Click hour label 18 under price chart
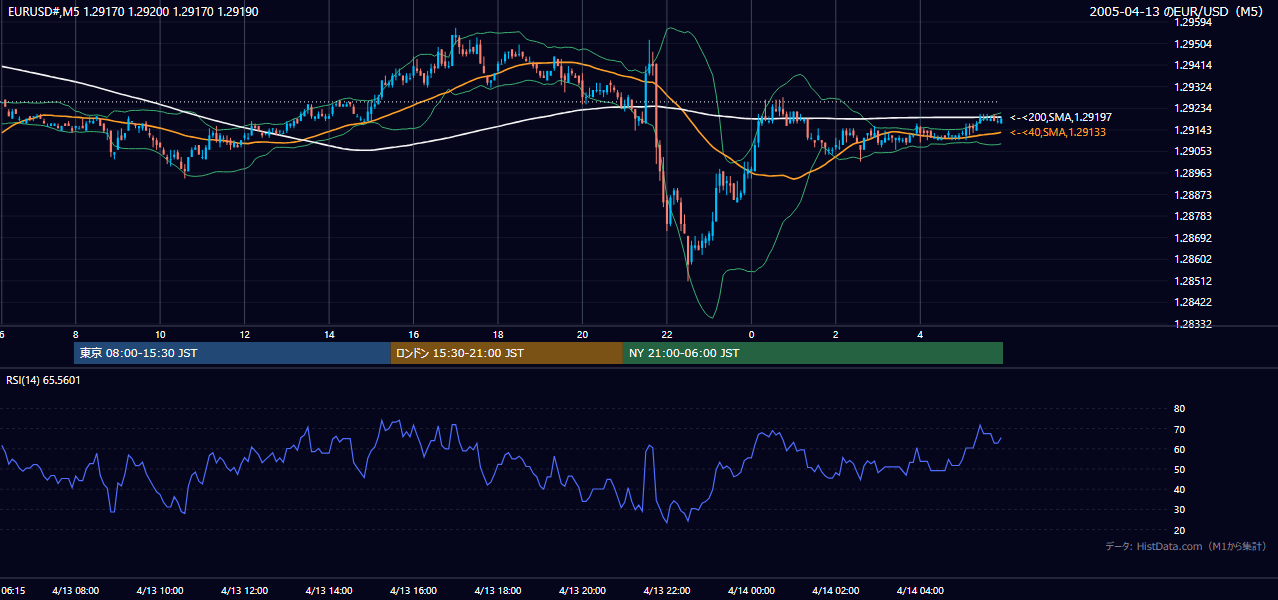Screen dimensions: 1278x600 click(x=498, y=334)
